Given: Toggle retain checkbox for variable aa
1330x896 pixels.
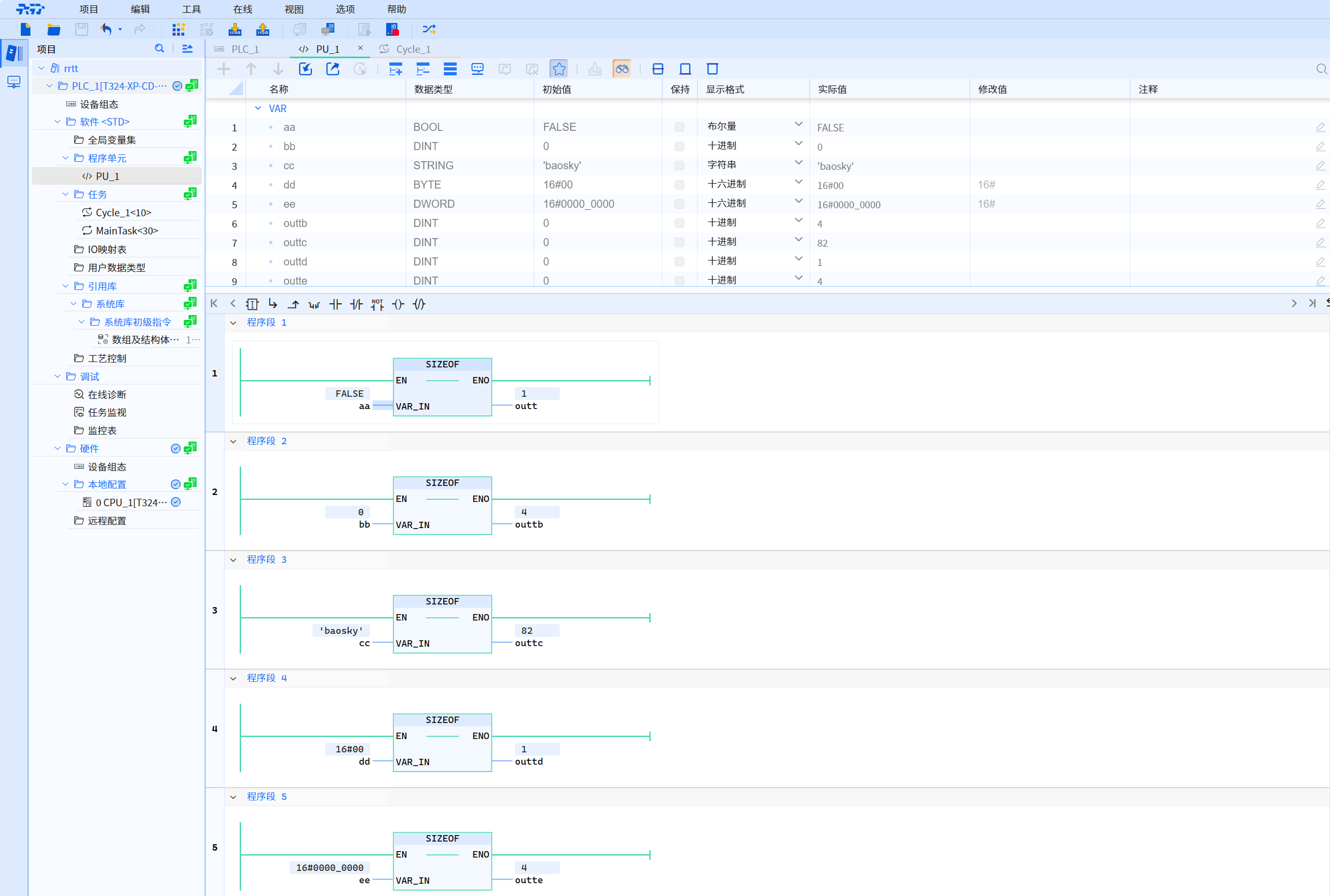Looking at the screenshot, I should [679, 128].
